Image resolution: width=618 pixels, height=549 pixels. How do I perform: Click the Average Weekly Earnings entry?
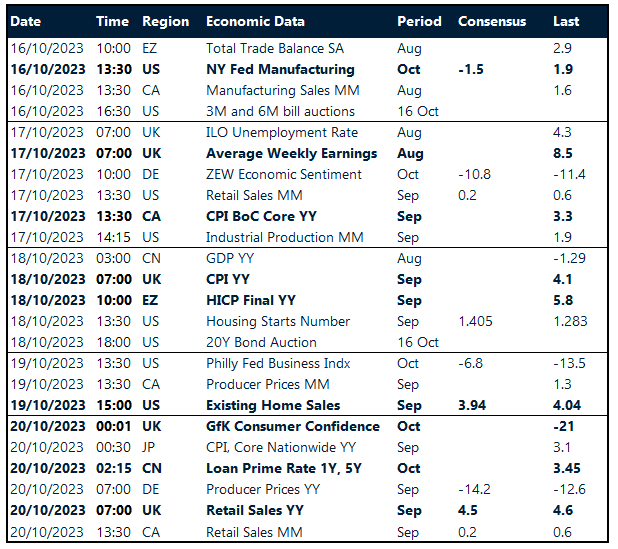[291, 153]
